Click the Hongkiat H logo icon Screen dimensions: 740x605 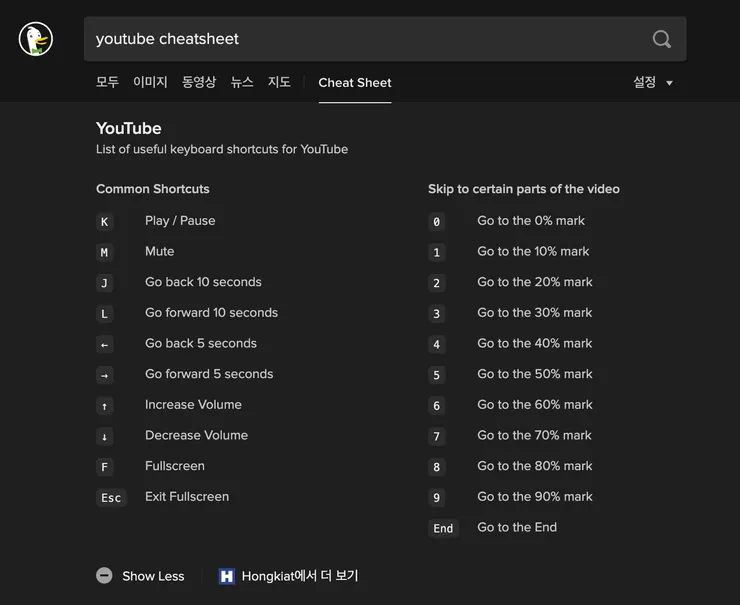coord(227,576)
